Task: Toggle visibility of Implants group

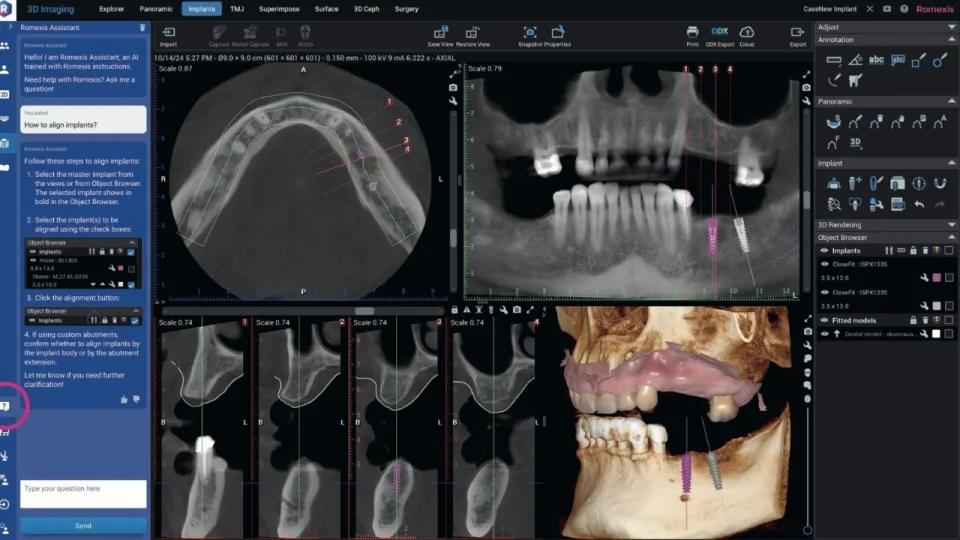Action: pos(824,250)
